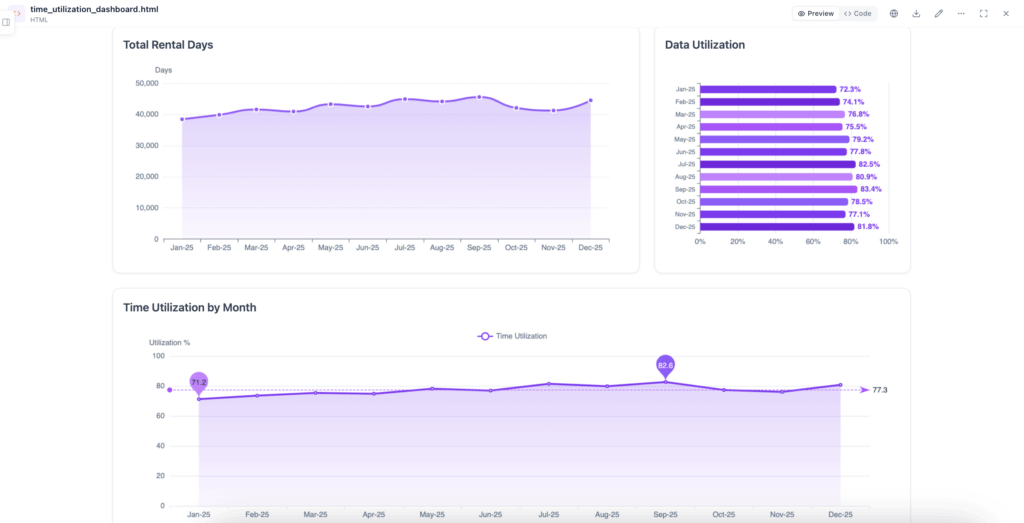Screen dimensions: 1024x523
Task: Click the Data Utilization heading
Action: [x=705, y=45]
